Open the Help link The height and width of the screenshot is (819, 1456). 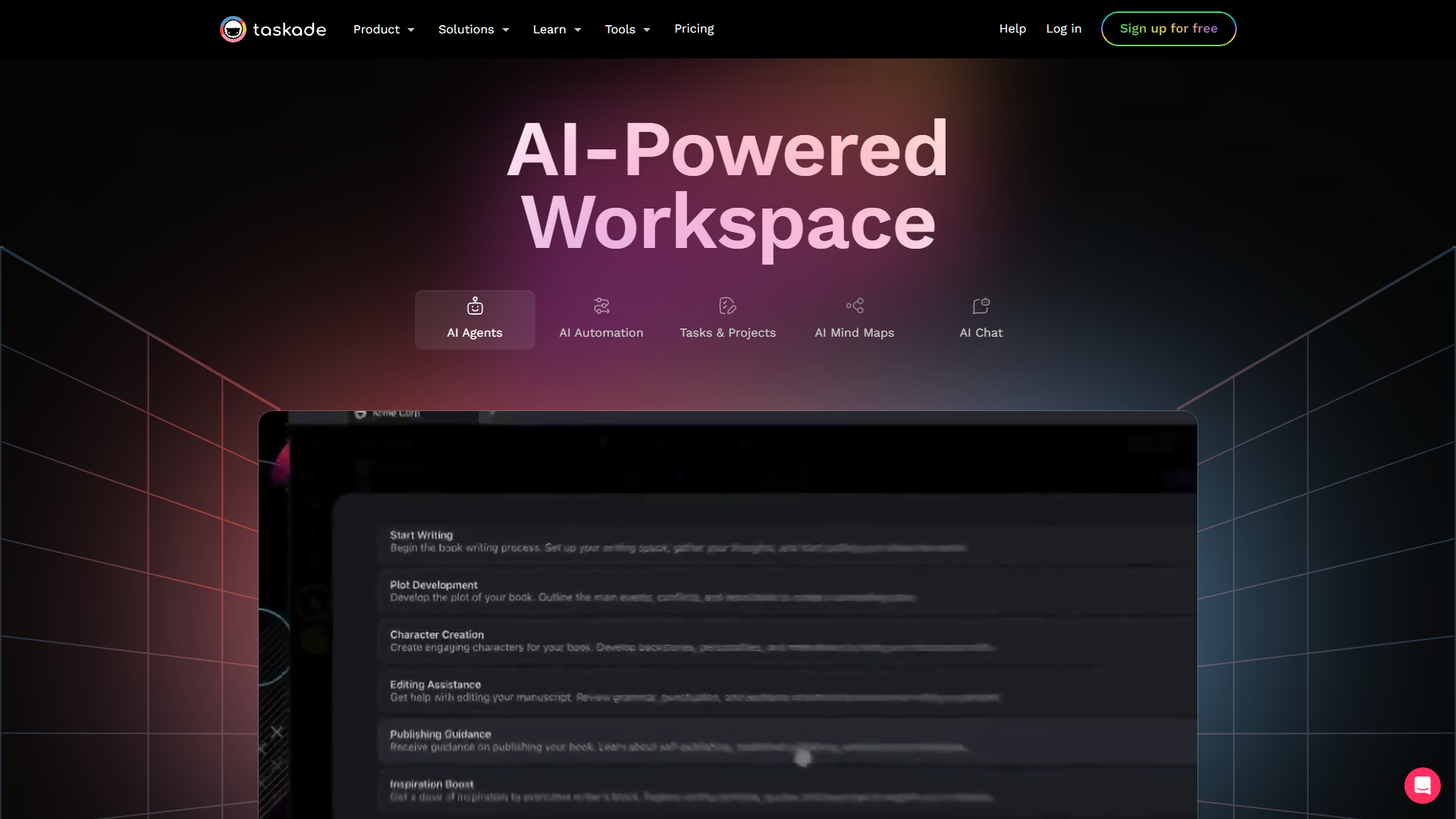tap(1012, 29)
